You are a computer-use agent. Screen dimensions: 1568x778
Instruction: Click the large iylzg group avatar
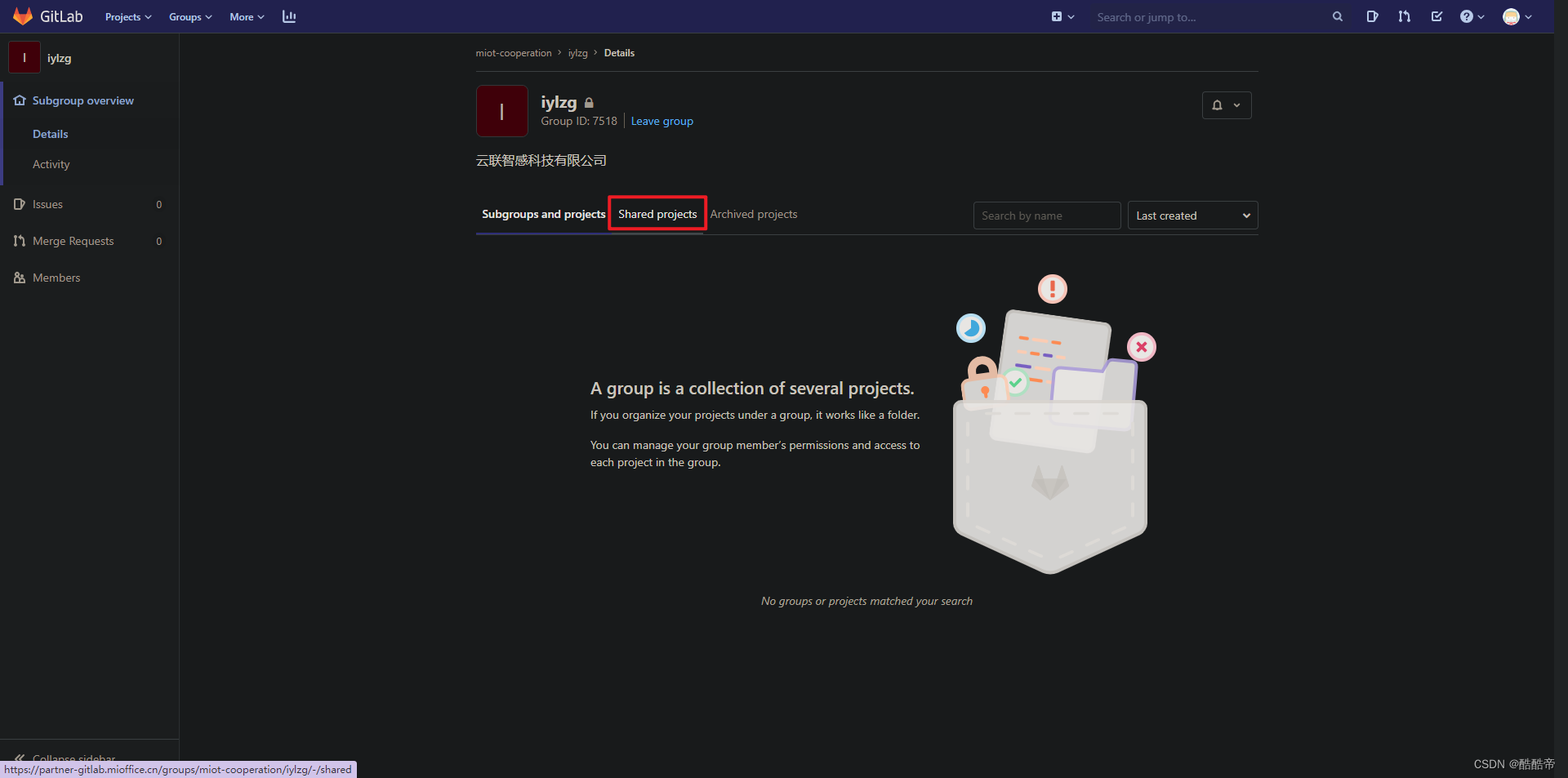502,111
